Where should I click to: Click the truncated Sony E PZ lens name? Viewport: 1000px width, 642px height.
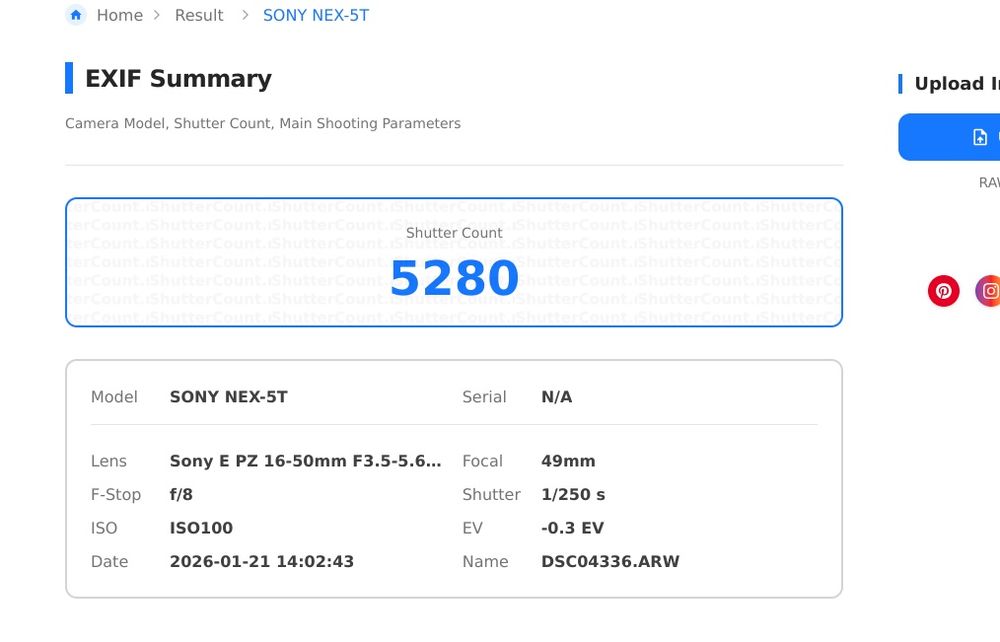pyautogui.click(x=305, y=461)
